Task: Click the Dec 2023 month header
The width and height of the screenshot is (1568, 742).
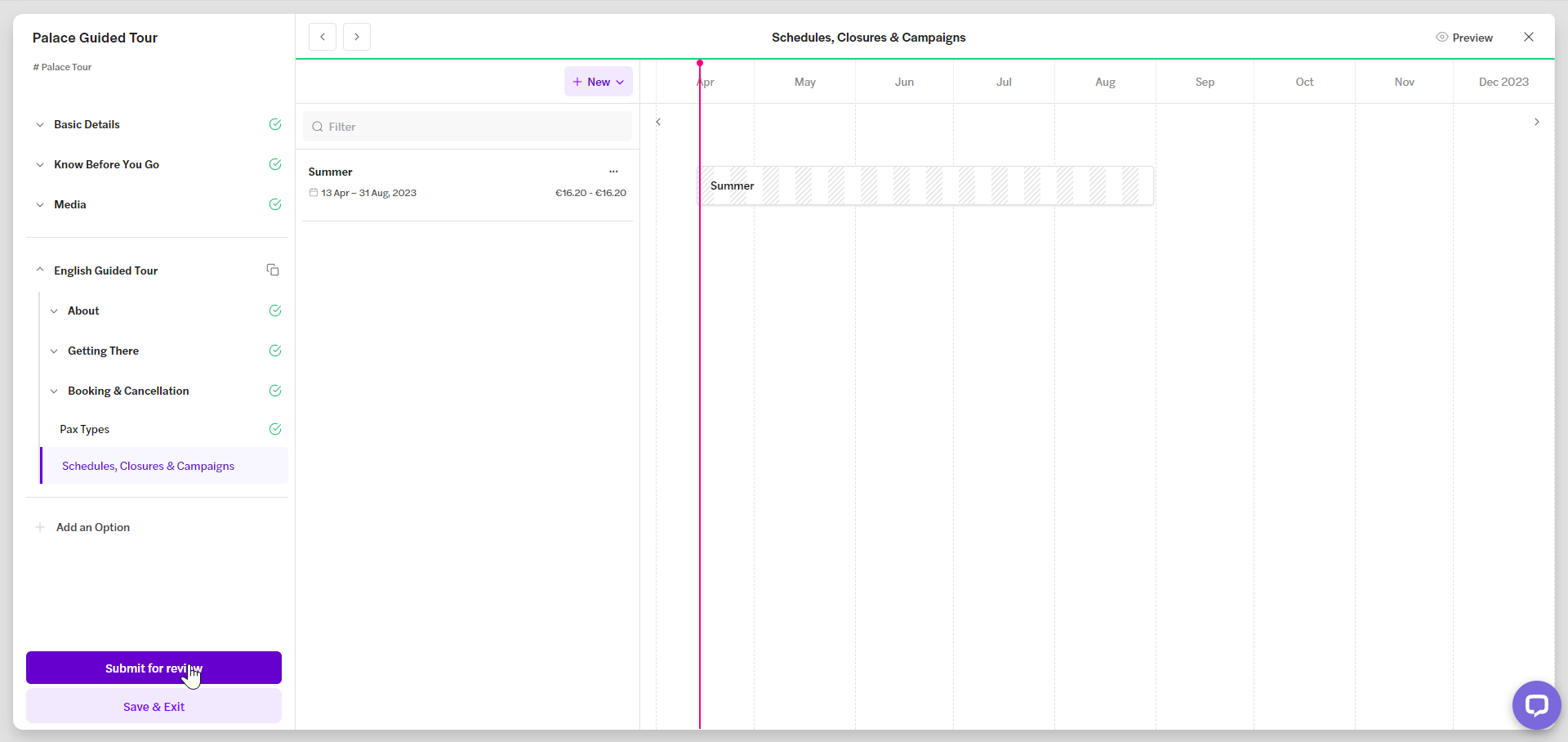Action: 1503,82
